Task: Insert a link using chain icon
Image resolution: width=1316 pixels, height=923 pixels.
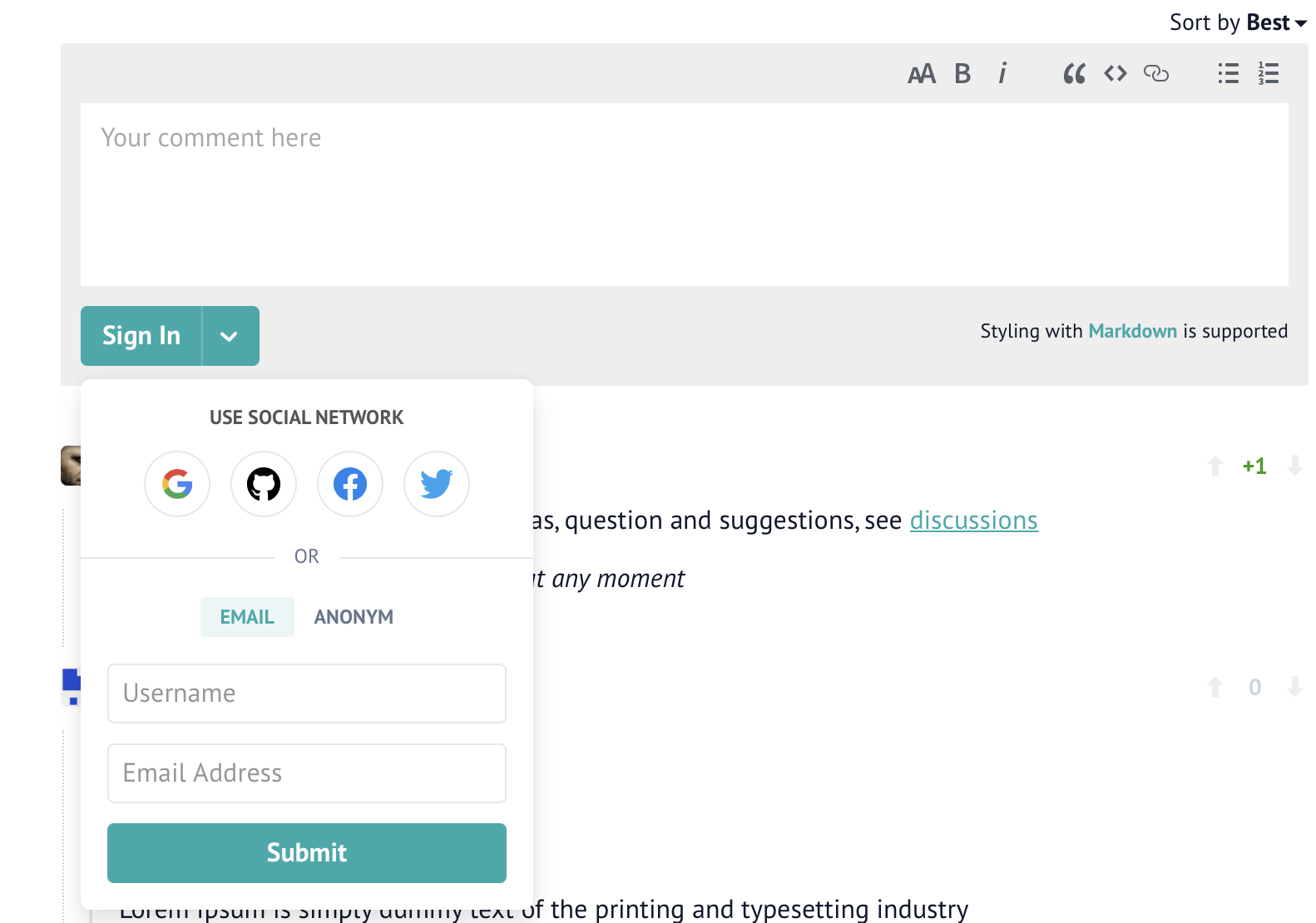Action: point(1156,74)
